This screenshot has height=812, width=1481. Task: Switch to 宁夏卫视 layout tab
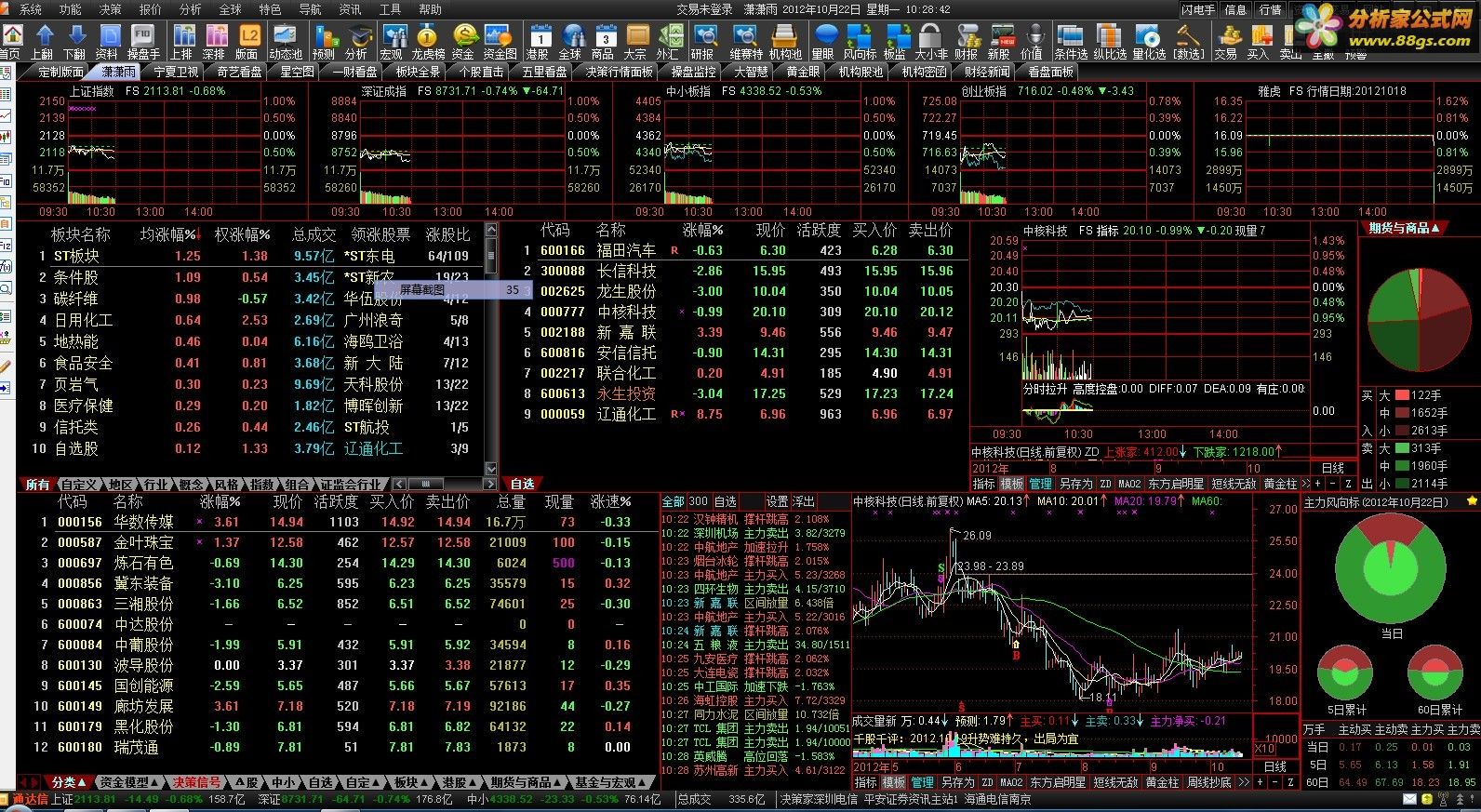[x=176, y=72]
